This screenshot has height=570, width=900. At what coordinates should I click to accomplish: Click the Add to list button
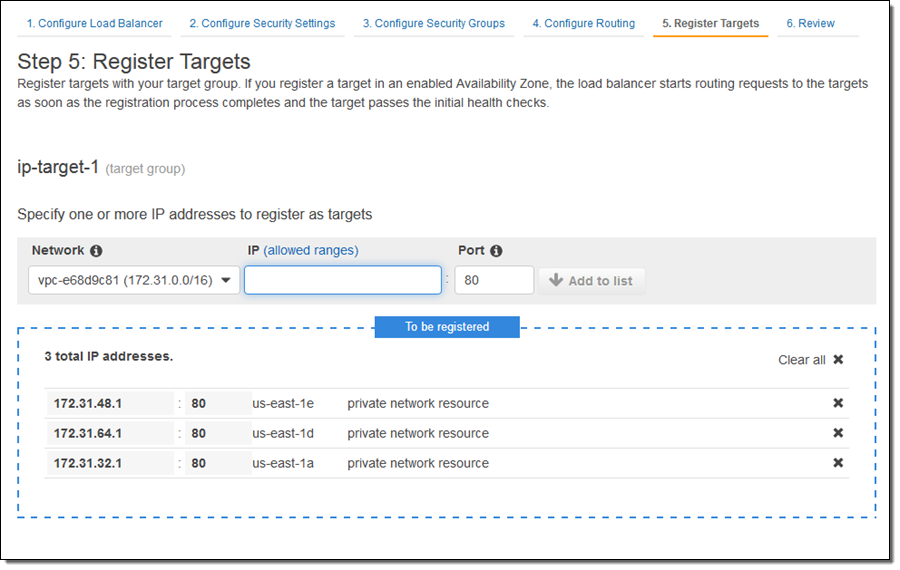coord(591,281)
